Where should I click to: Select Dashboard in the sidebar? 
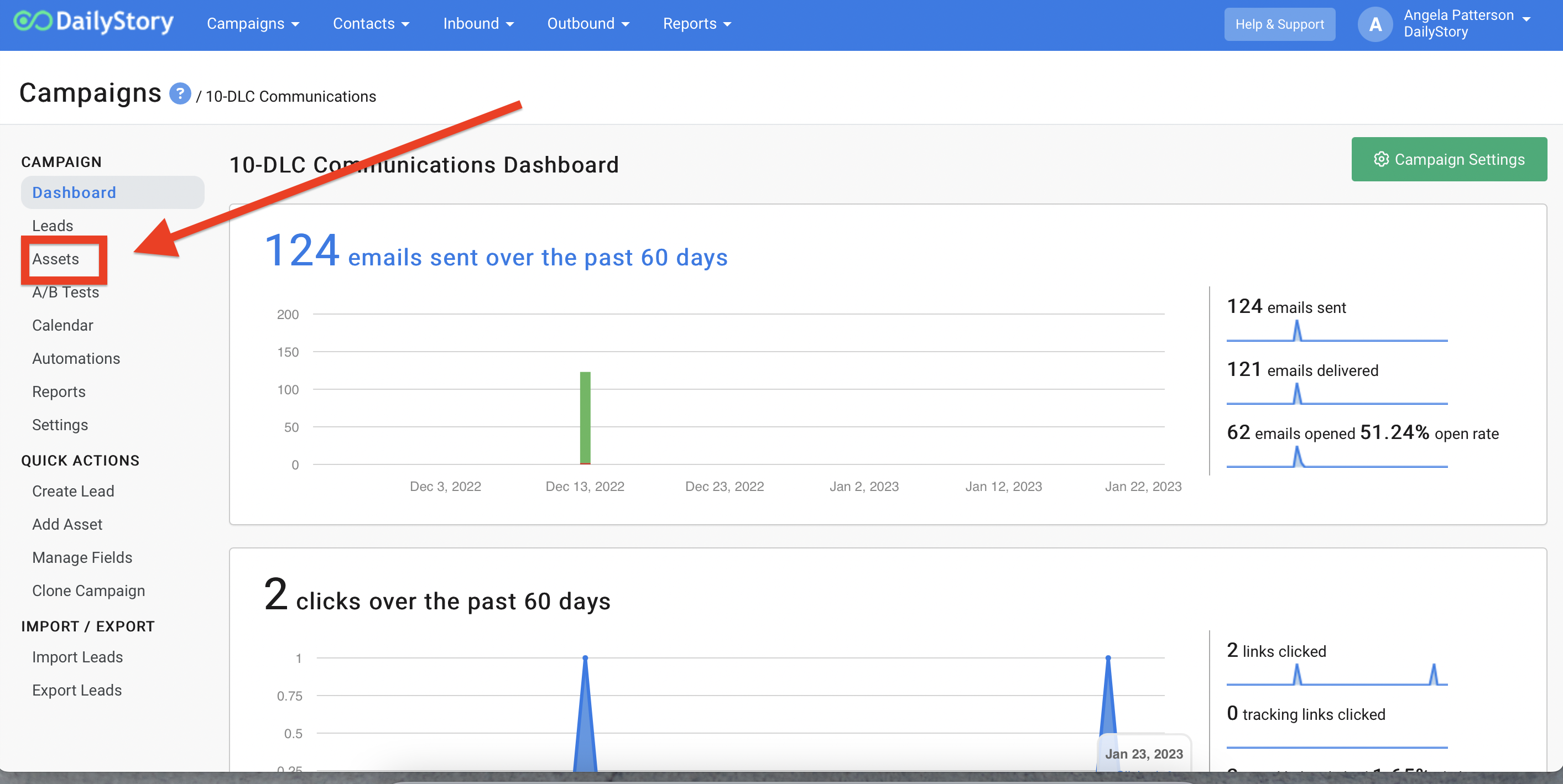point(112,192)
